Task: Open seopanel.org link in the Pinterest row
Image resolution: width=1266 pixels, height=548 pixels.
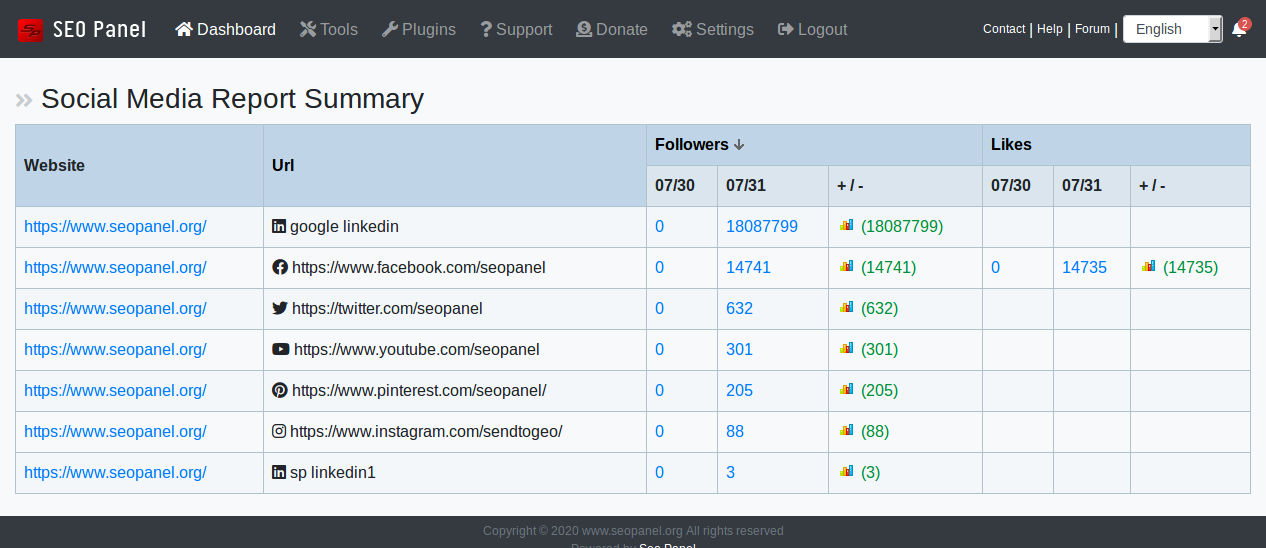Action: click(115, 391)
